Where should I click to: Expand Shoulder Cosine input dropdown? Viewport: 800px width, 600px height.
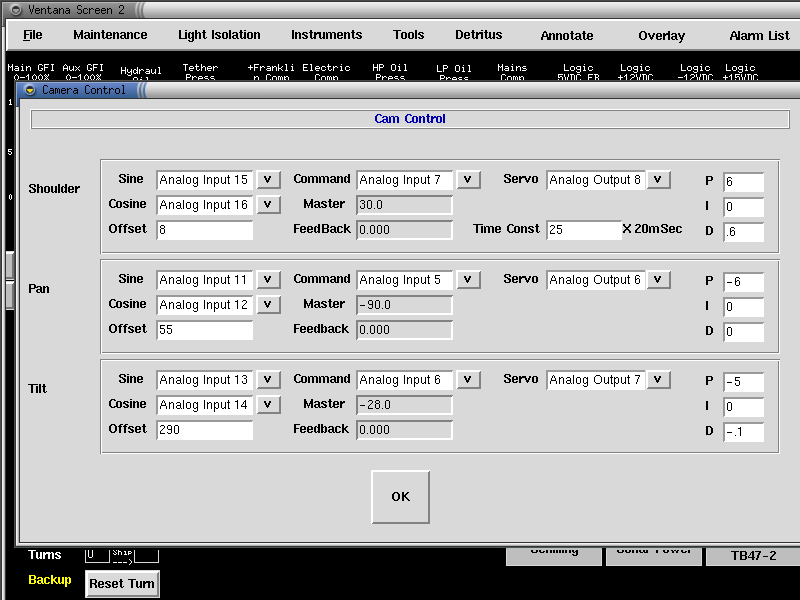267,205
